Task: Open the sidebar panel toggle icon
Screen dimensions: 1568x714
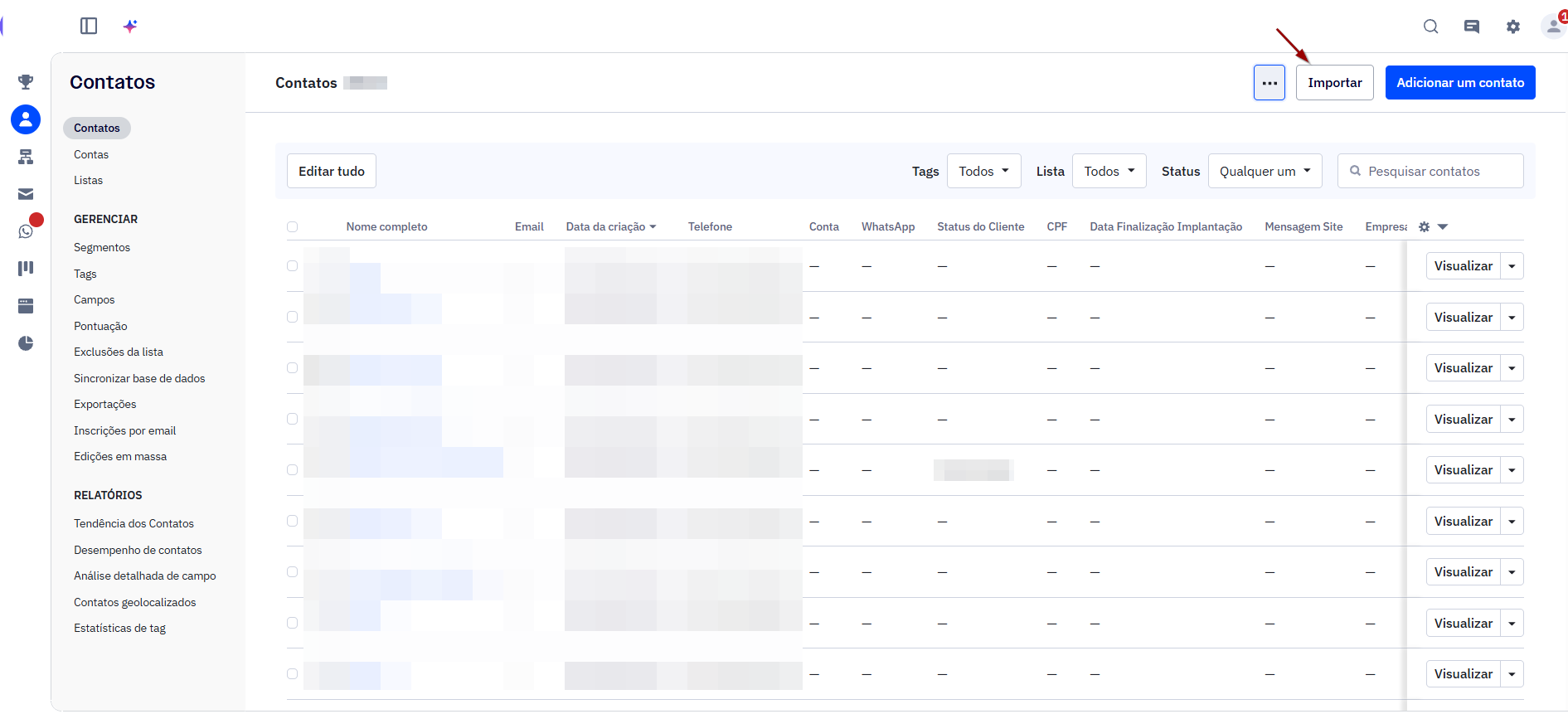Action: [x=89, y=26]
